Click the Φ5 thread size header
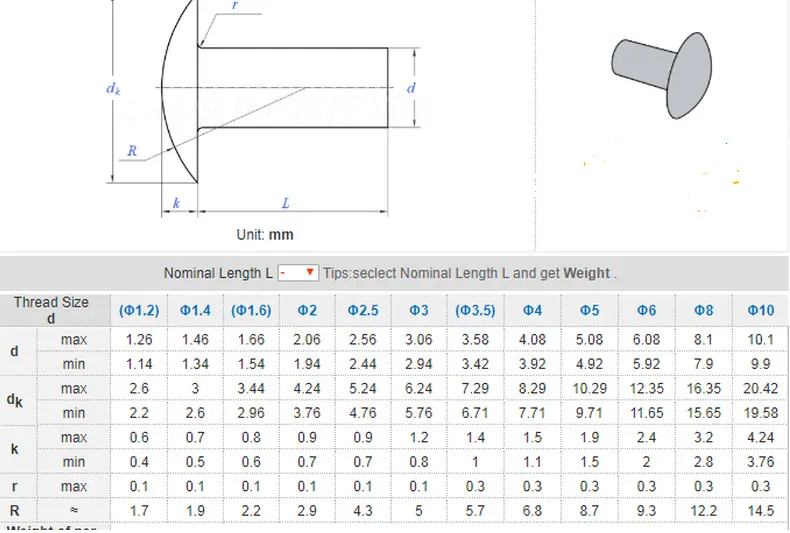Image resolution: width=790 pixels, height=533 pixels. (x=589, y=310)
